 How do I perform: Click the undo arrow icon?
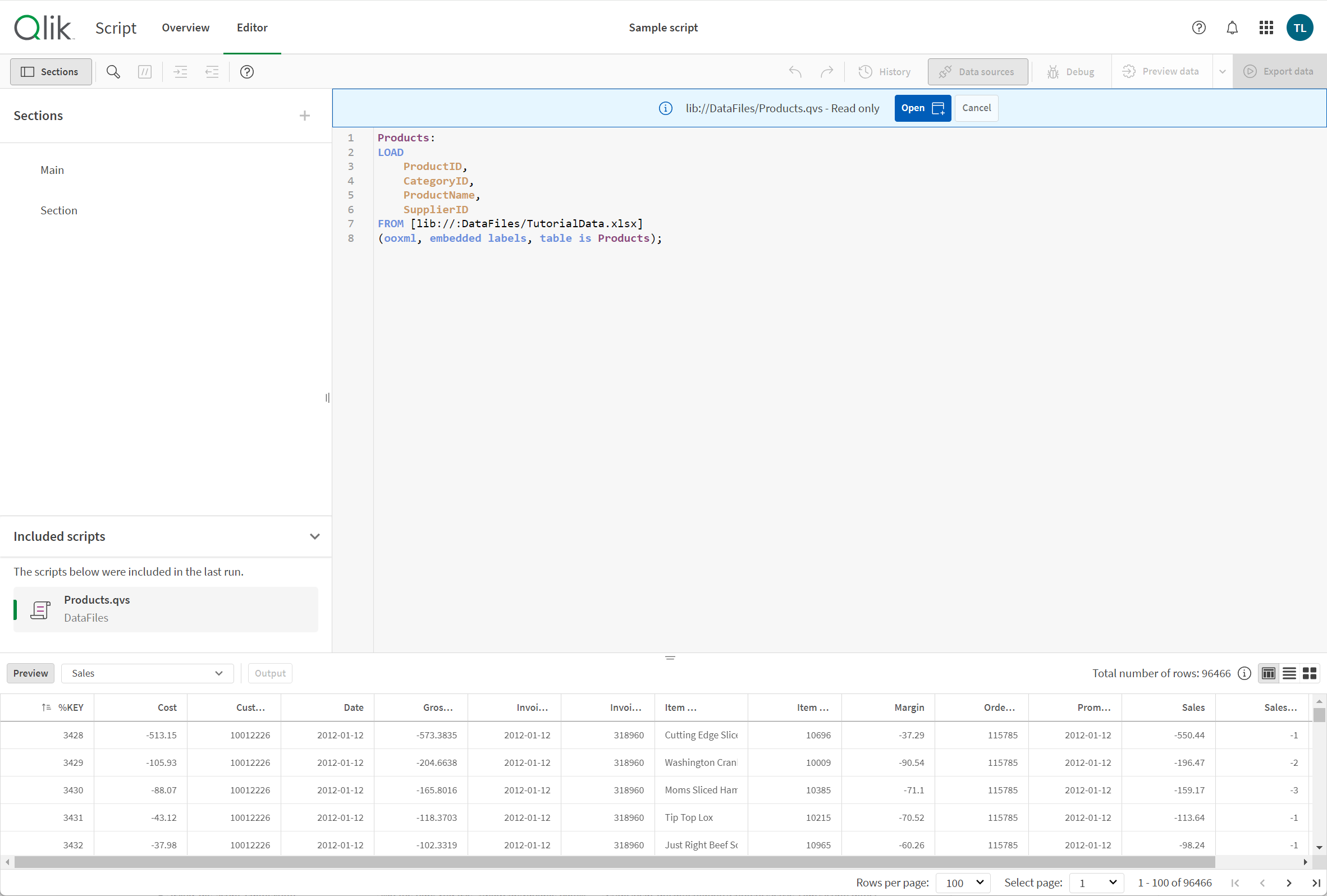[796, 71]
